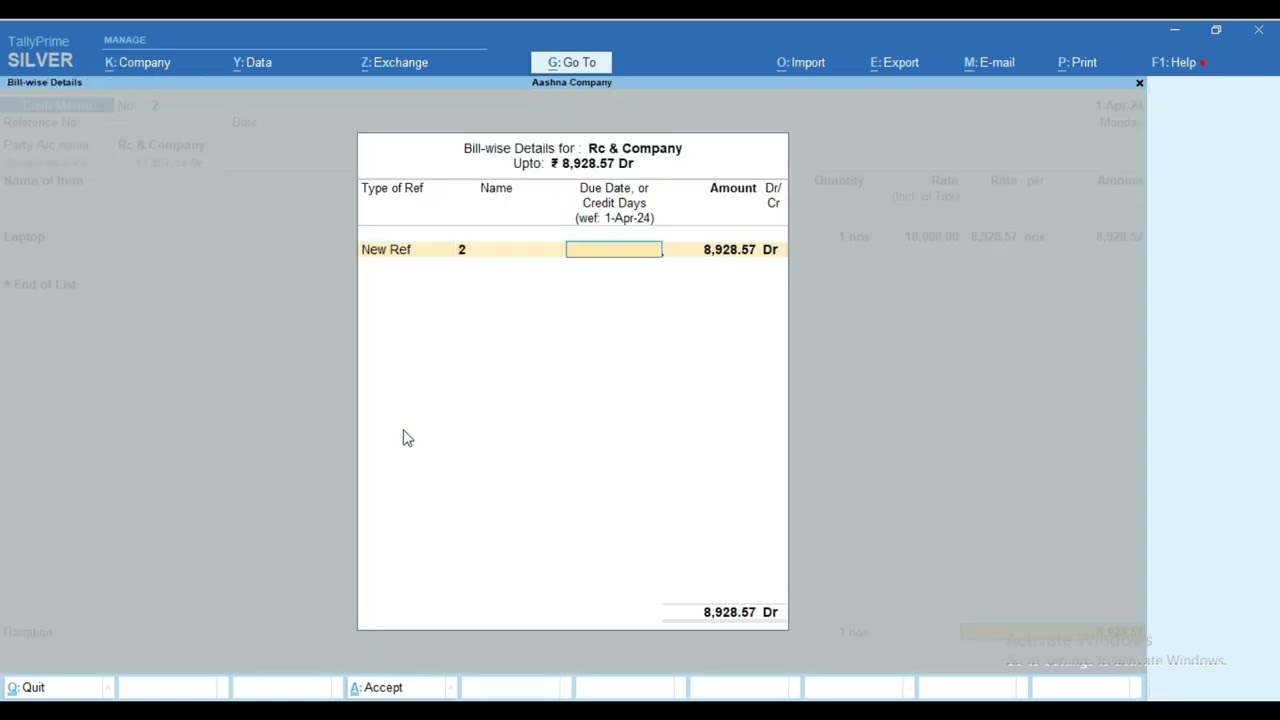Click the 8,928.57 amount in the New Ref row

coord(729,249)
